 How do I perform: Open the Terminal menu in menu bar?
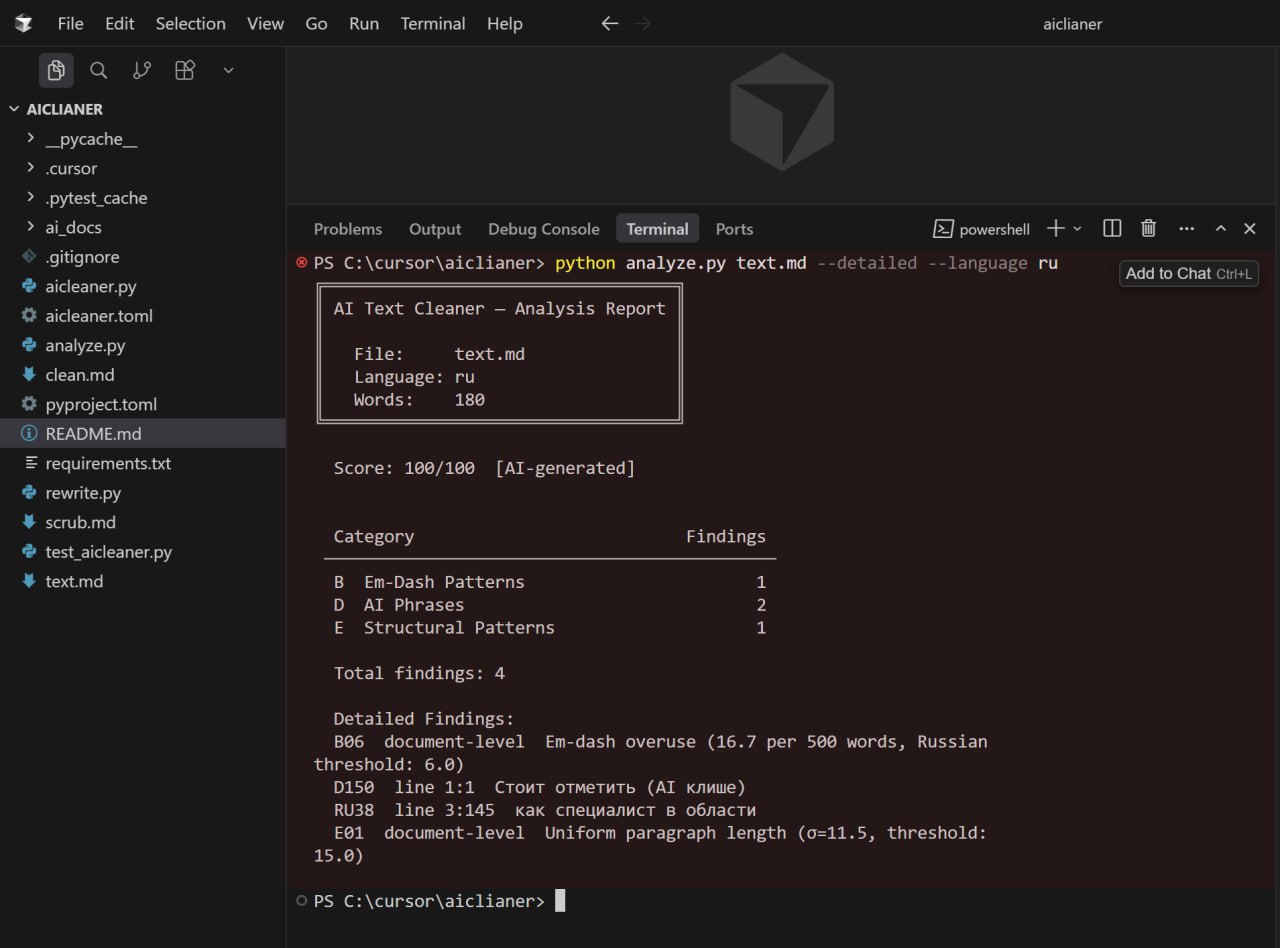point(432,24)
